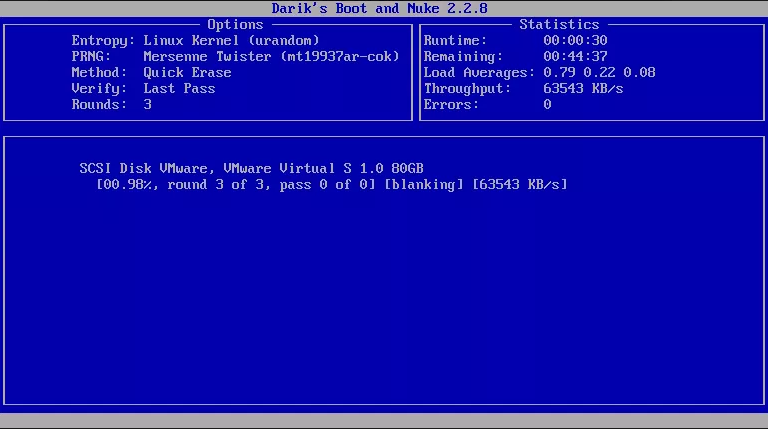Click the '[blanking]' status text
The width and height of the screenshot is (768, 429).
click(x=424, y=185)
